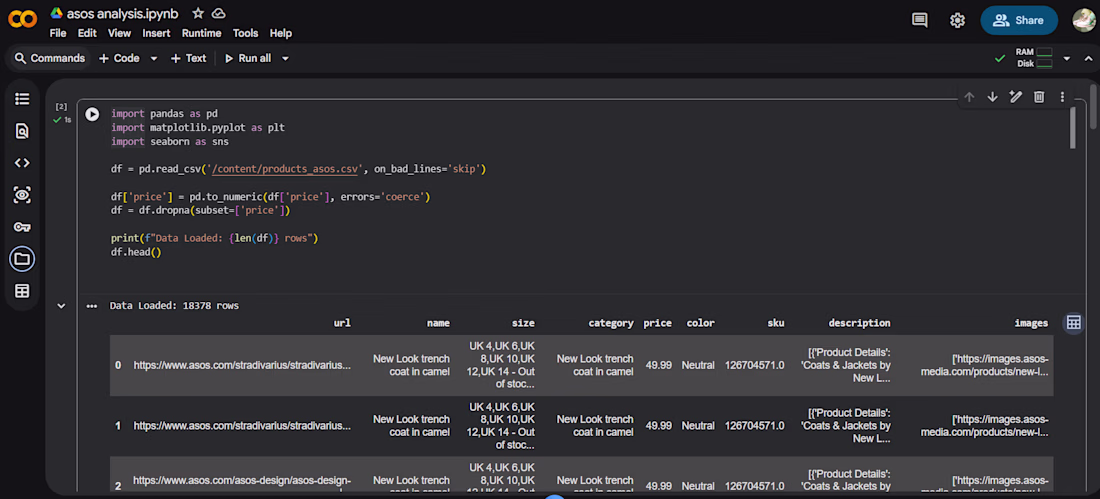Convert dataframe to interactive table
This screenshot has height=499, width=1100.
[1073, 322]
